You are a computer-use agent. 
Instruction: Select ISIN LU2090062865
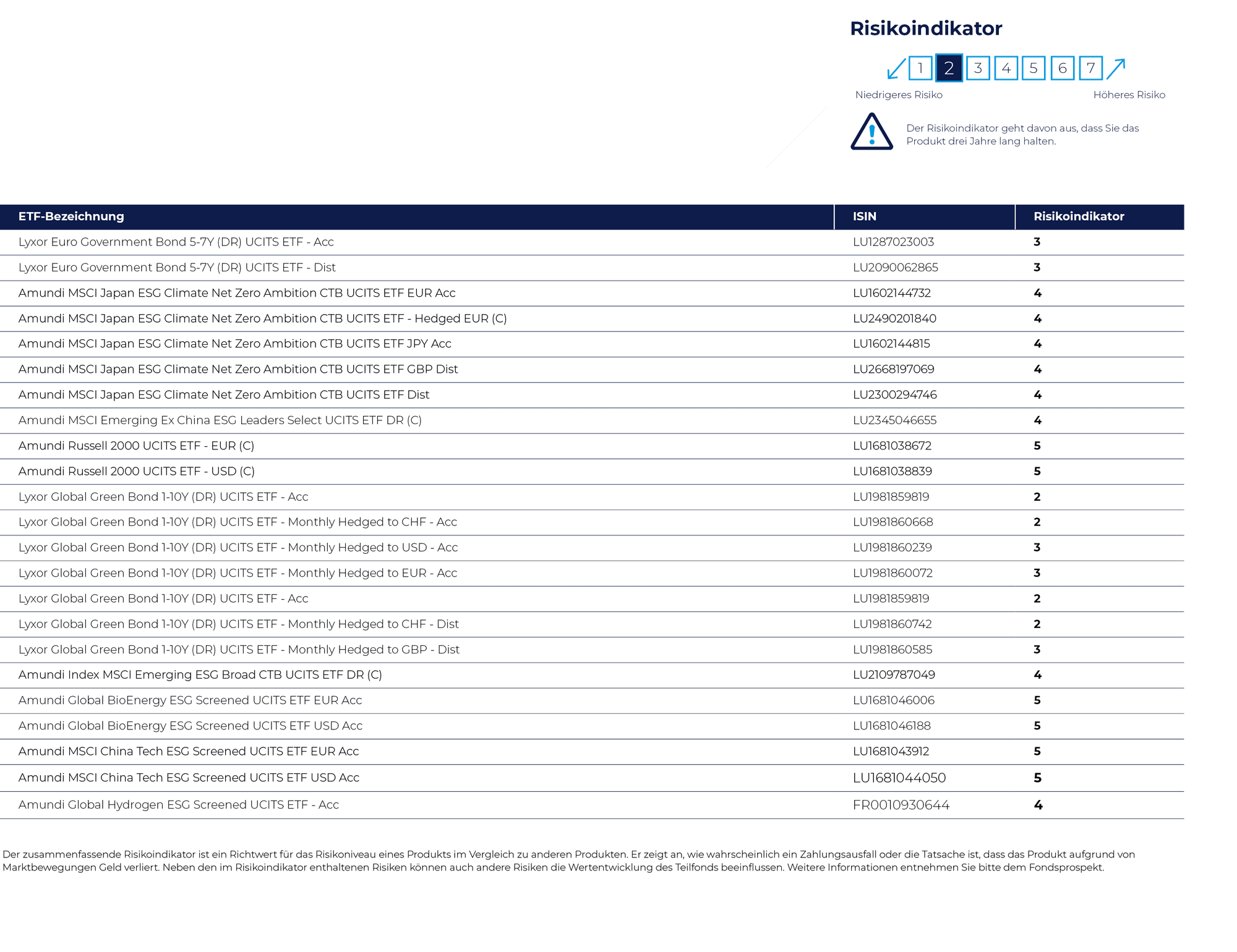click(x=895, y=267)
